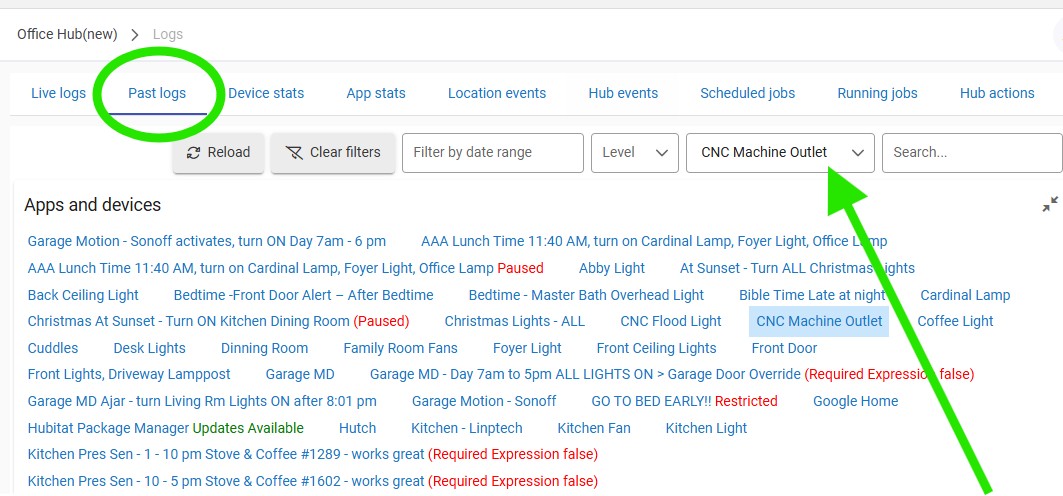This screenshot has width=1063, height=496.
Task: Click the Filter by date range field
Action: tap(492, 153)
